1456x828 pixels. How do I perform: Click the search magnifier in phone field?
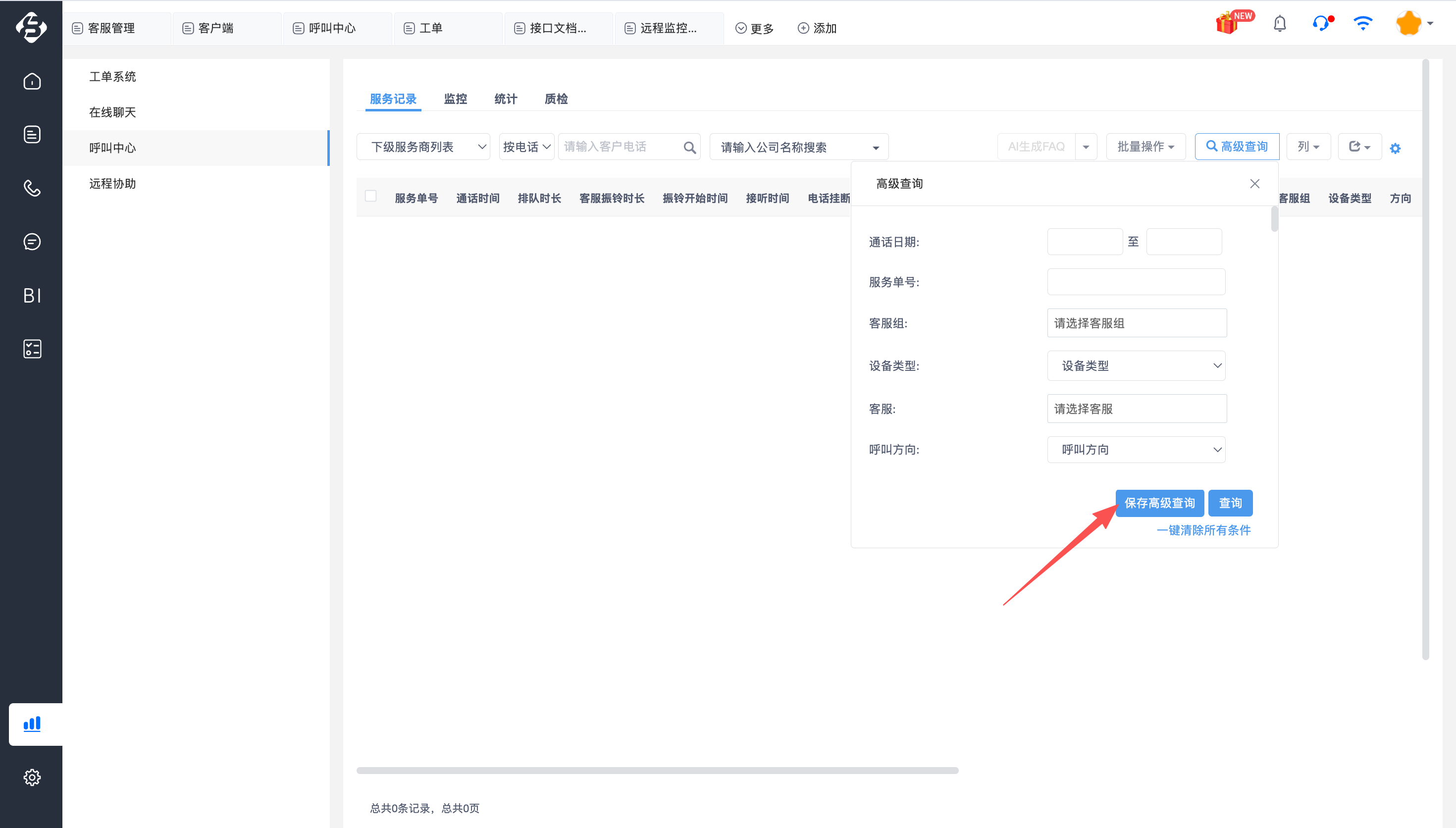tap(689, 148)
